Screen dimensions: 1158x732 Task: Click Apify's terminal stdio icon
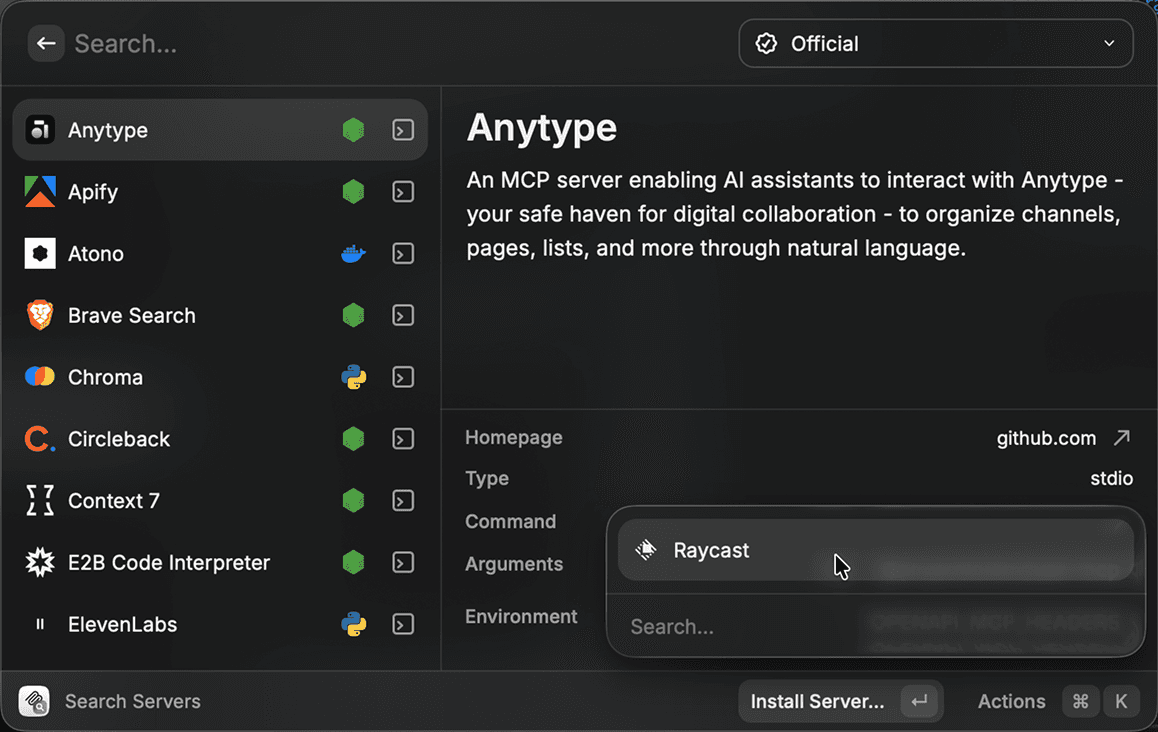click(x=402, y=192)
